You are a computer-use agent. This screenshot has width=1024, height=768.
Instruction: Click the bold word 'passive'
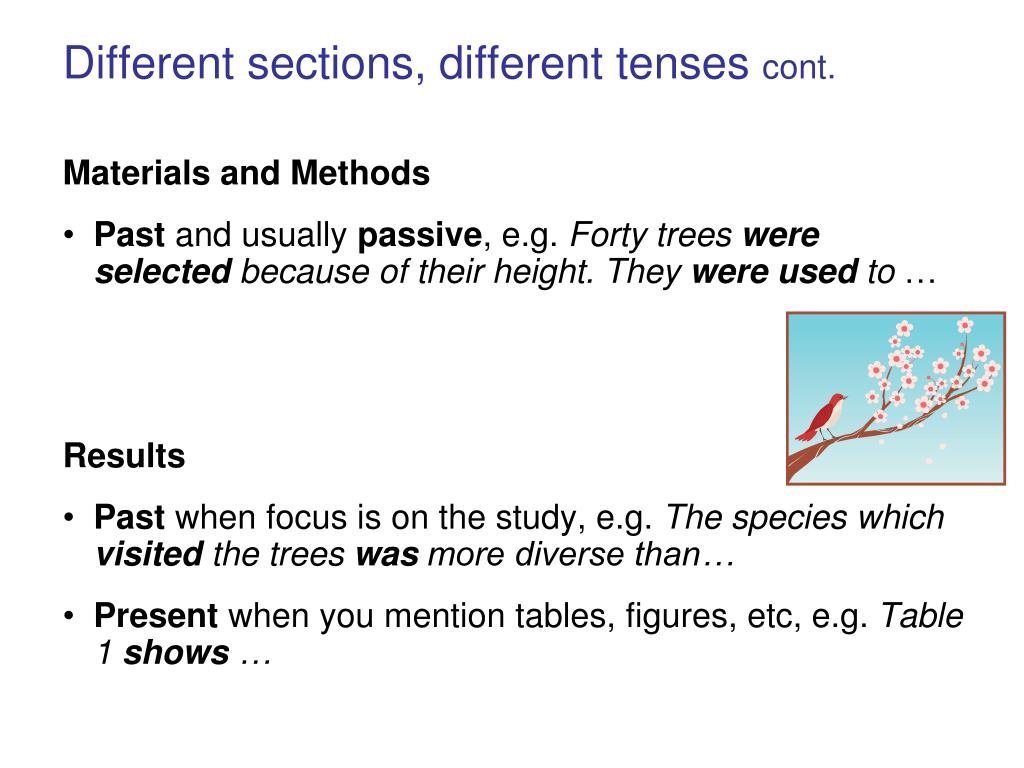pos(419,235)
